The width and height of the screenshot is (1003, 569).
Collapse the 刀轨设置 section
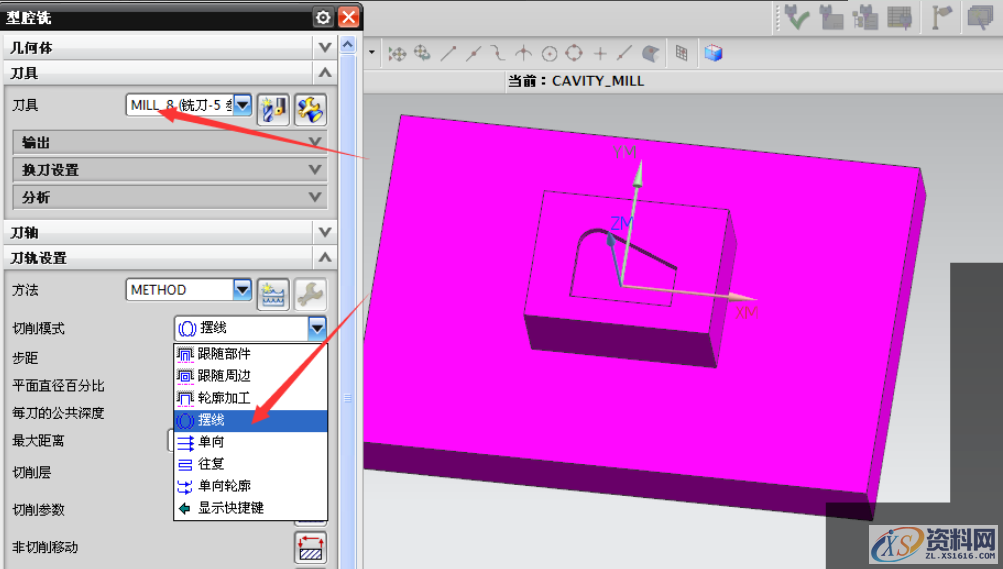pos(323,258)
